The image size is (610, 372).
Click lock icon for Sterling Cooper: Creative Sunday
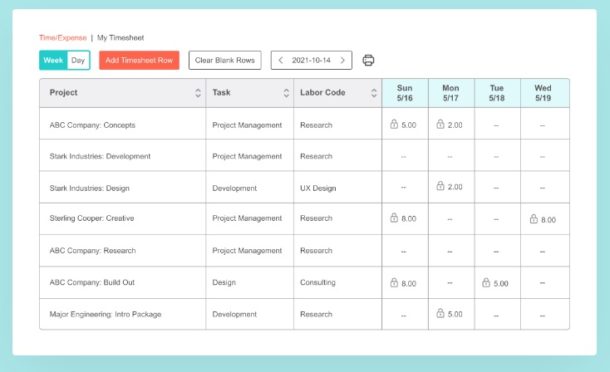tap(394, 218)
